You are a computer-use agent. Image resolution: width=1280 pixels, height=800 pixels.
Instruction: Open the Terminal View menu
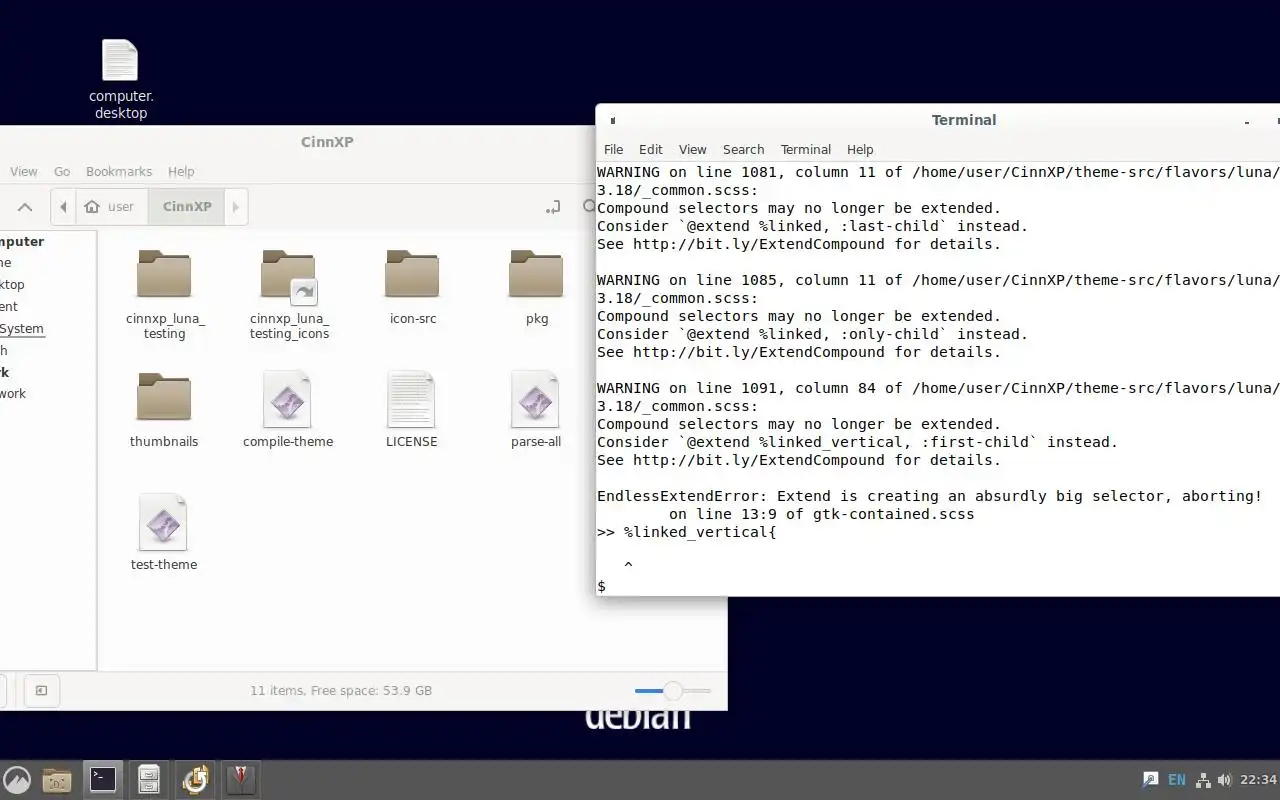(x=693, y=149)
